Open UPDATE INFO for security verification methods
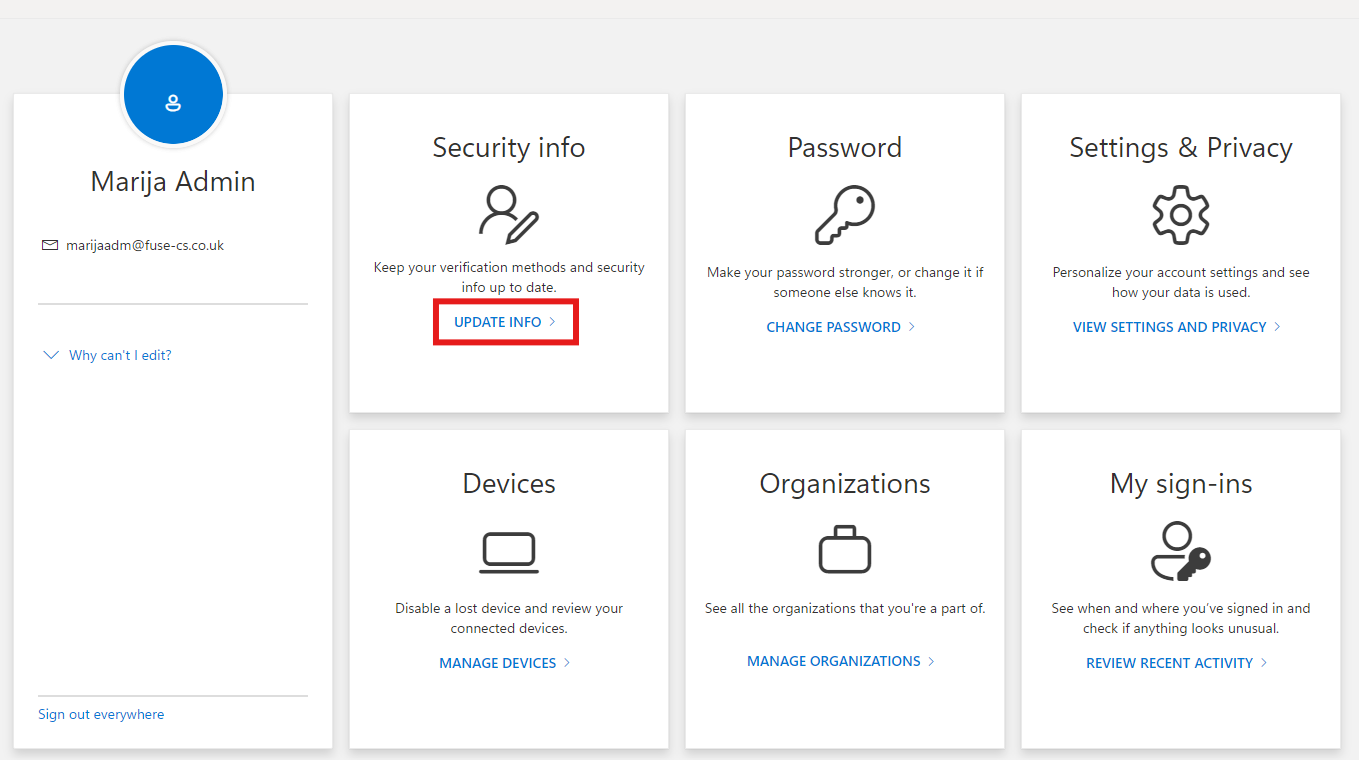This screenshot has height=760, width=1359. coord(497,322)
